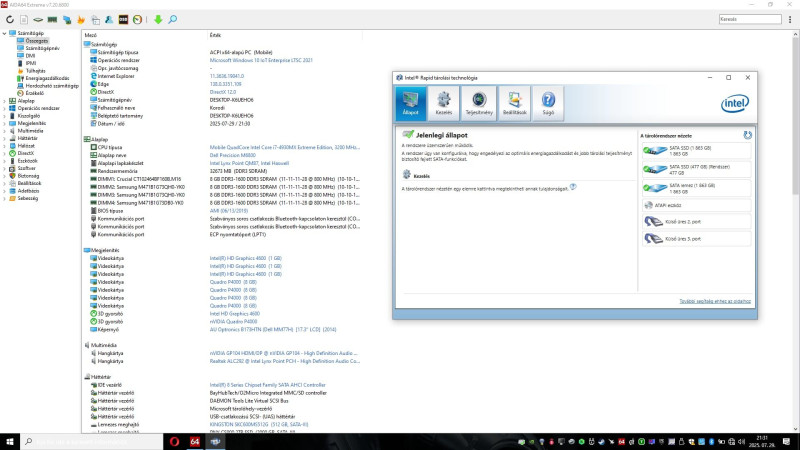
Task: Select Hordozható számítógép in the sidebar tree
Action: click(x=52, y=86)
